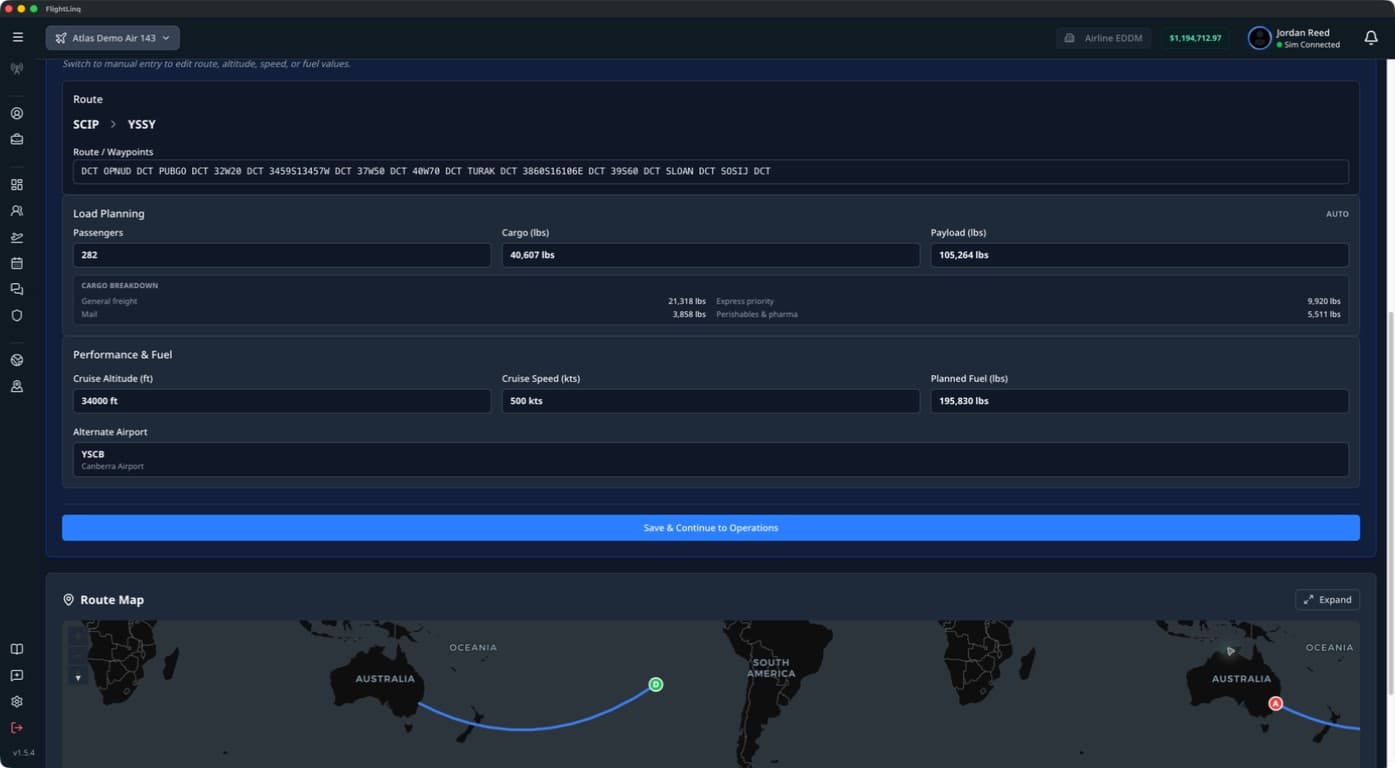This screenshot has height=768, width=1395.
Task: Click Jordan Reed's avatar icon
Action: (x=1259, y=38)
